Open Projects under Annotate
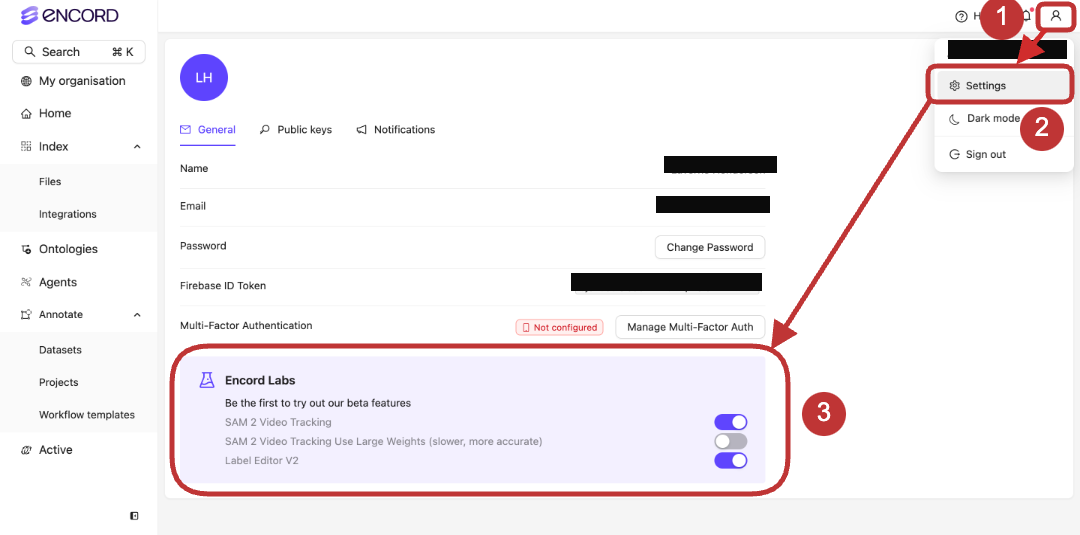Screen dimensions: 1080x535 click(x=59, y=382)
